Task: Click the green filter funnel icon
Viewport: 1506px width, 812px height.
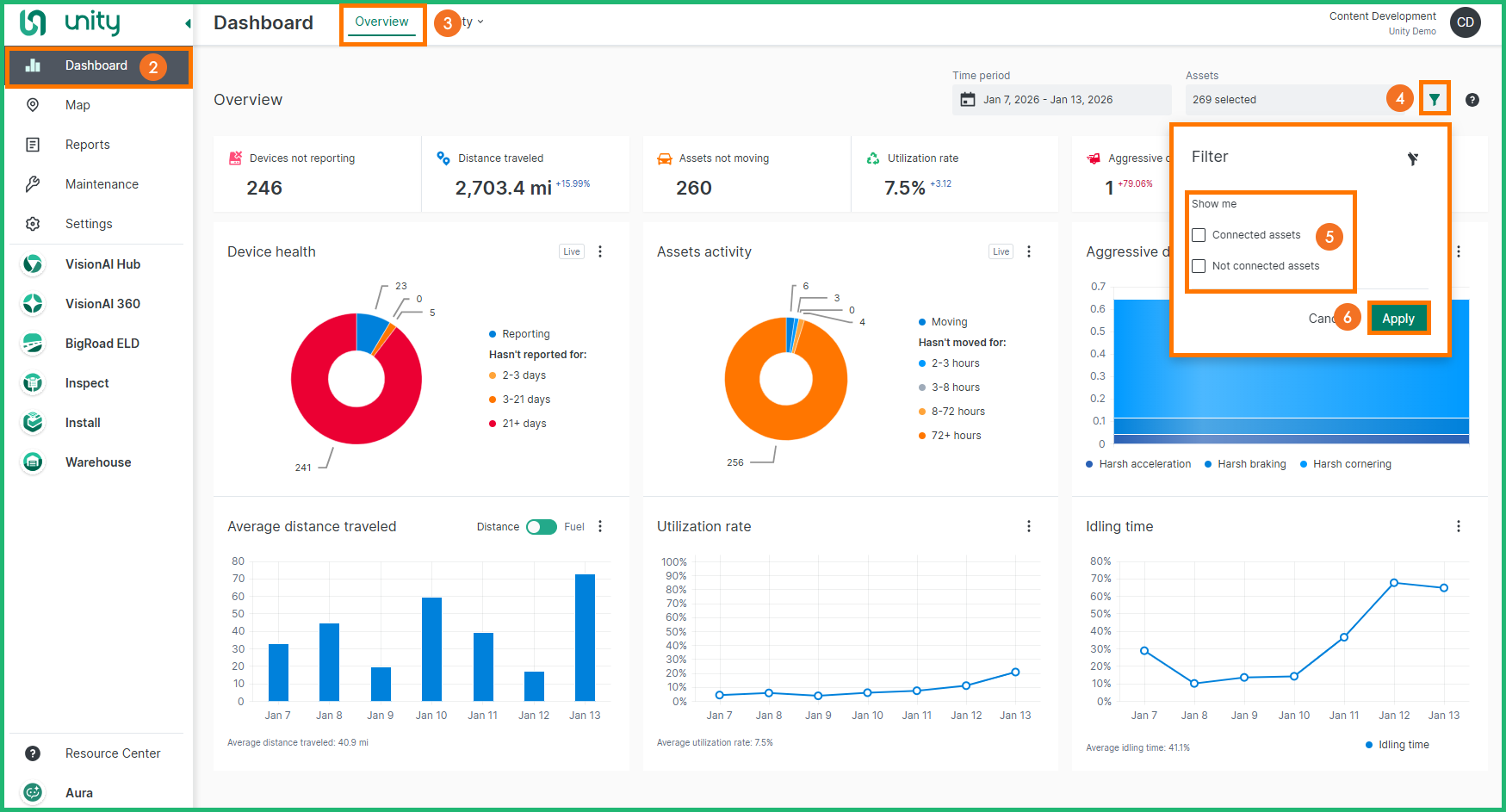Action: click(x=1434, y=100)
